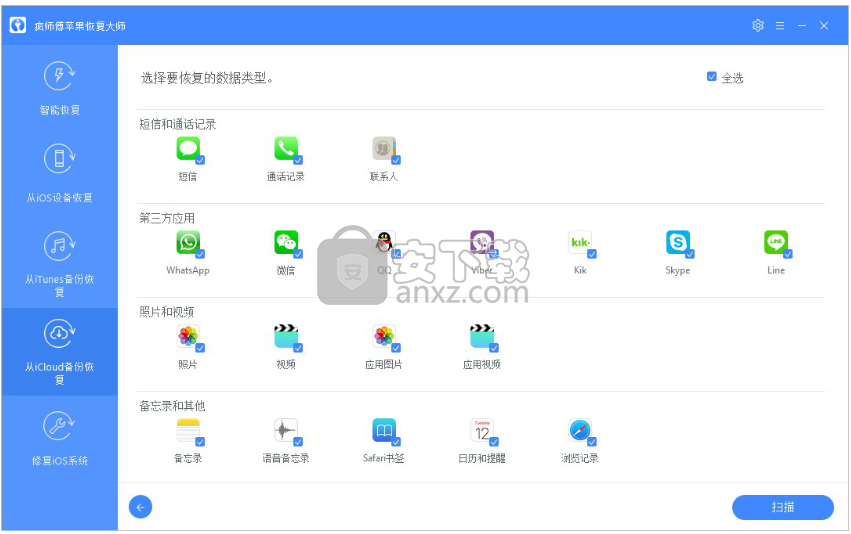Screen dimensions: 851x534
Task: Click the 日历和提醒 calendar icon
Action: pyautogui.click(x=481, y=430)
